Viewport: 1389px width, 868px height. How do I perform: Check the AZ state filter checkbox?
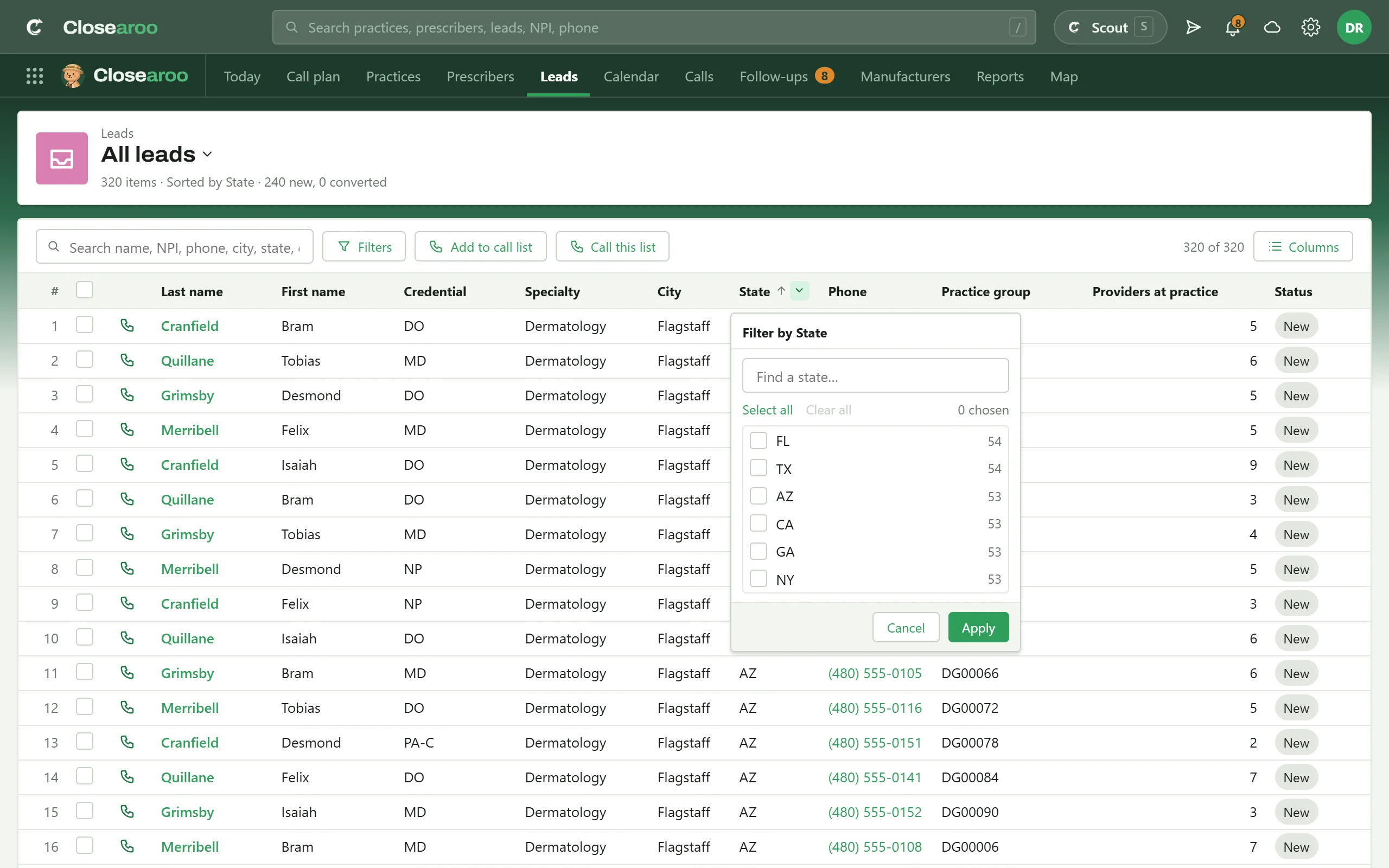click(x=758, y=496)
